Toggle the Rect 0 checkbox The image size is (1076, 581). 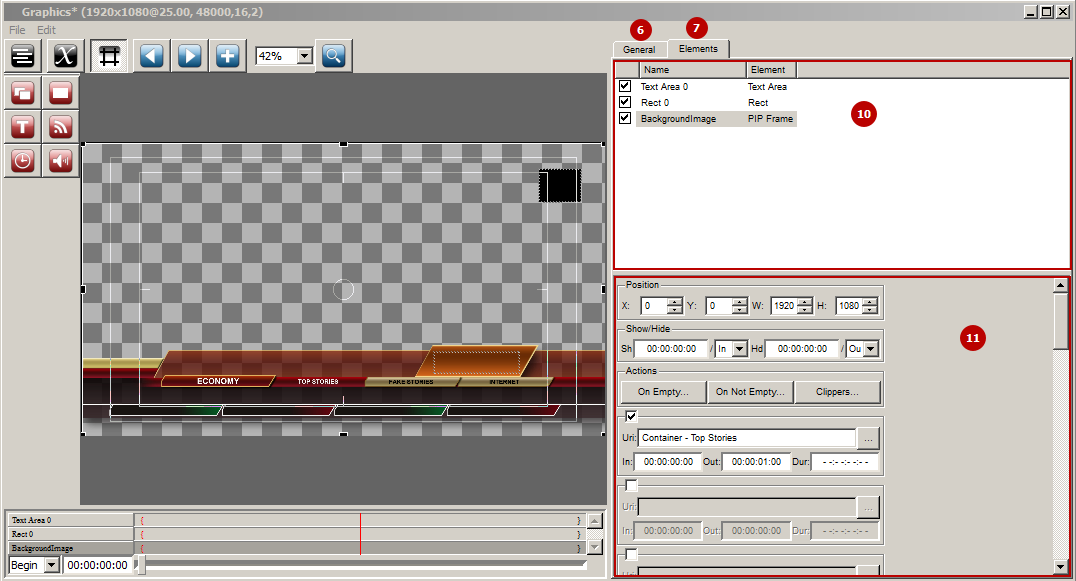[x=624, y=102]
